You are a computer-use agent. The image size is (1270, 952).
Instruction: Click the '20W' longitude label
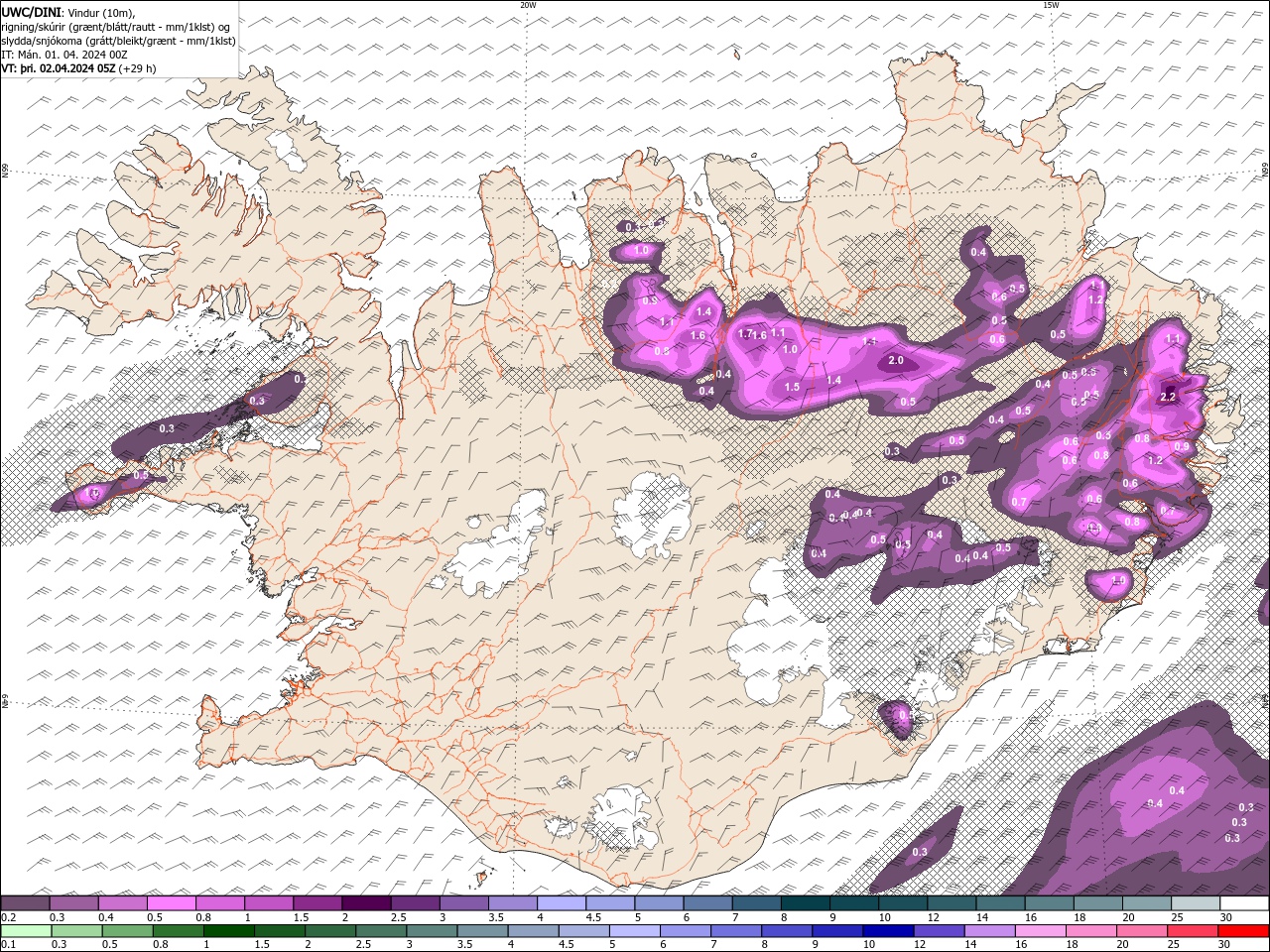(x=528, y=5)
